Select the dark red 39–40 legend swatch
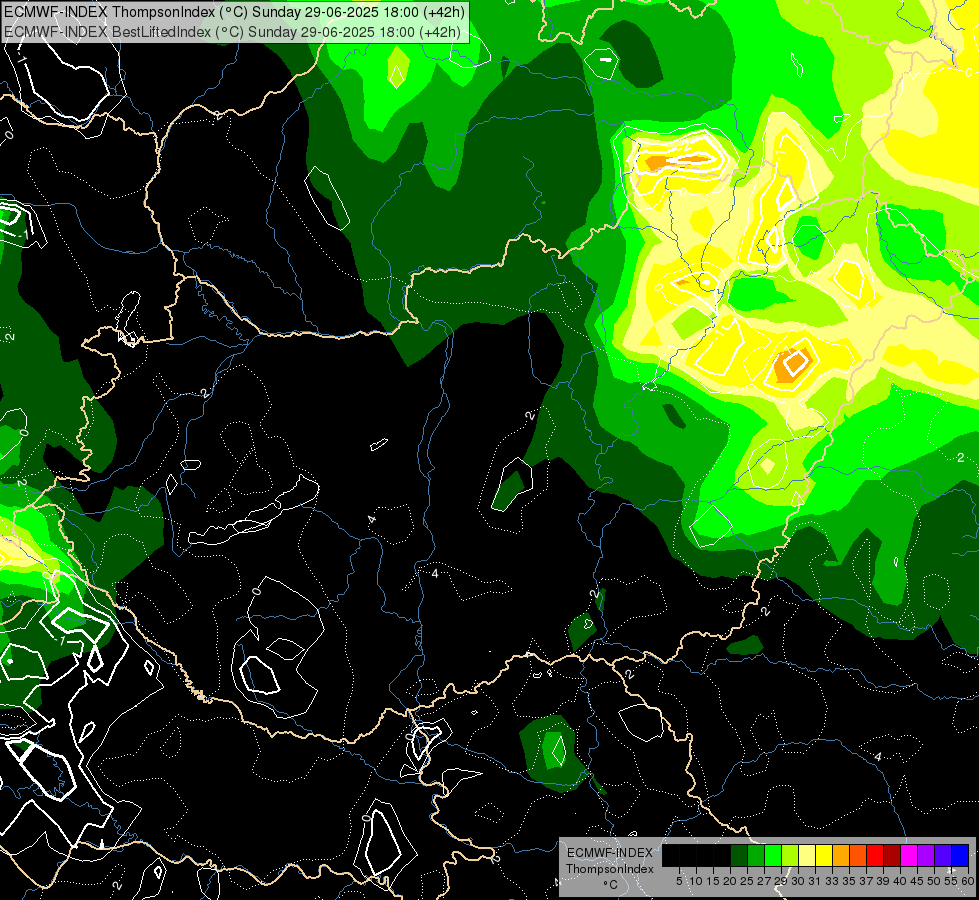Screen dimensions: 979x900 (892, 855)
